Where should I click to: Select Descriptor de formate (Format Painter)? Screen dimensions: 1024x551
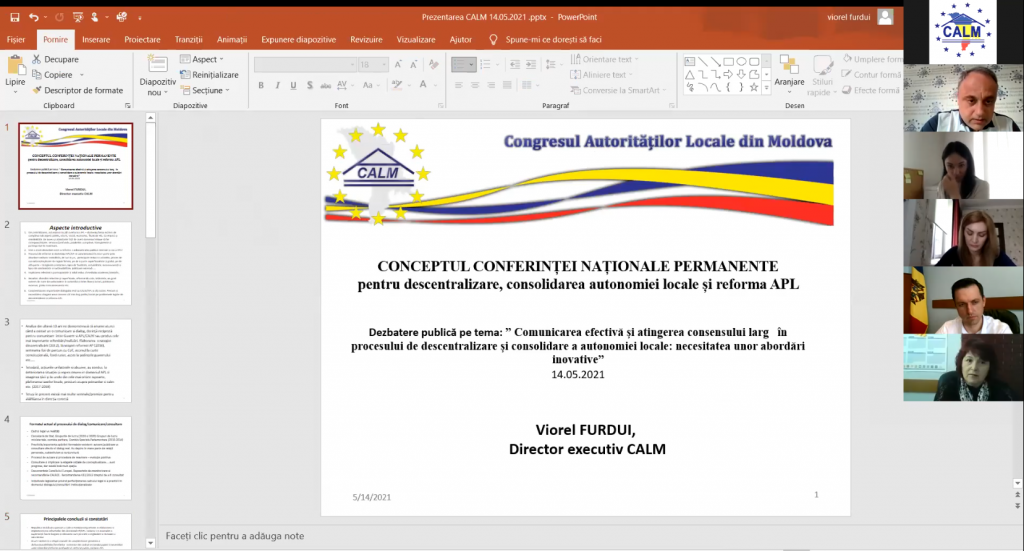(78, 90)
